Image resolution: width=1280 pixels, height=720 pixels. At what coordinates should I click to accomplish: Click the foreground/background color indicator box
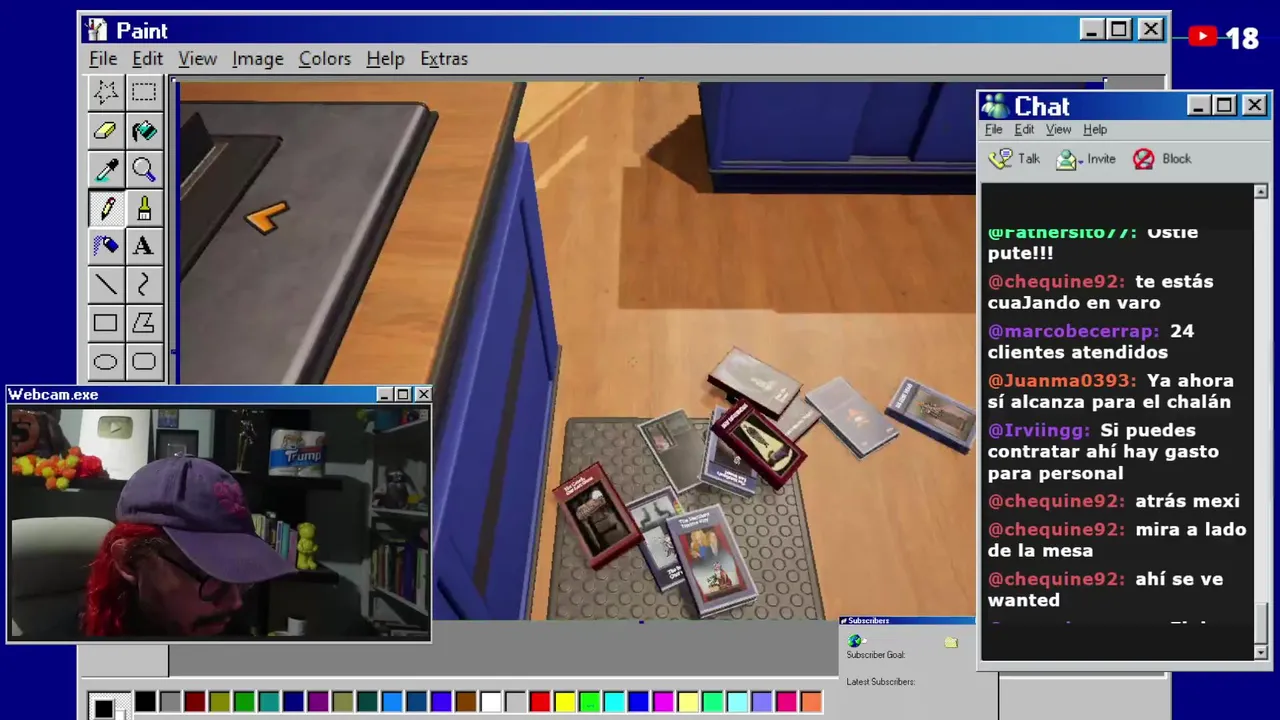click(x=108, y=705)
